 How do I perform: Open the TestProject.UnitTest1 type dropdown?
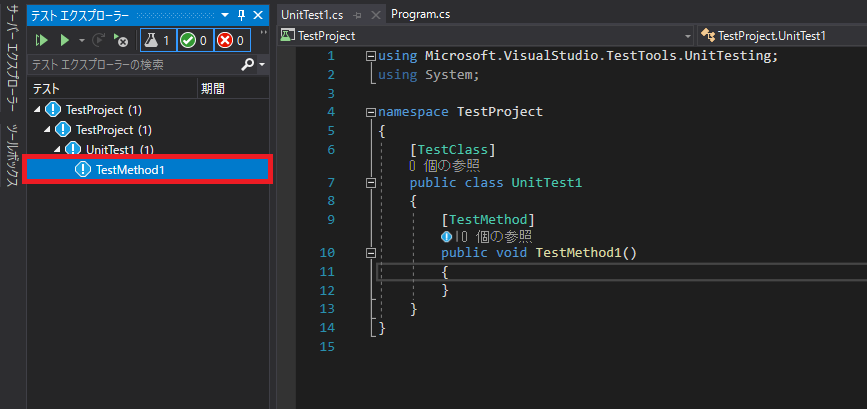tap(780, 35)
